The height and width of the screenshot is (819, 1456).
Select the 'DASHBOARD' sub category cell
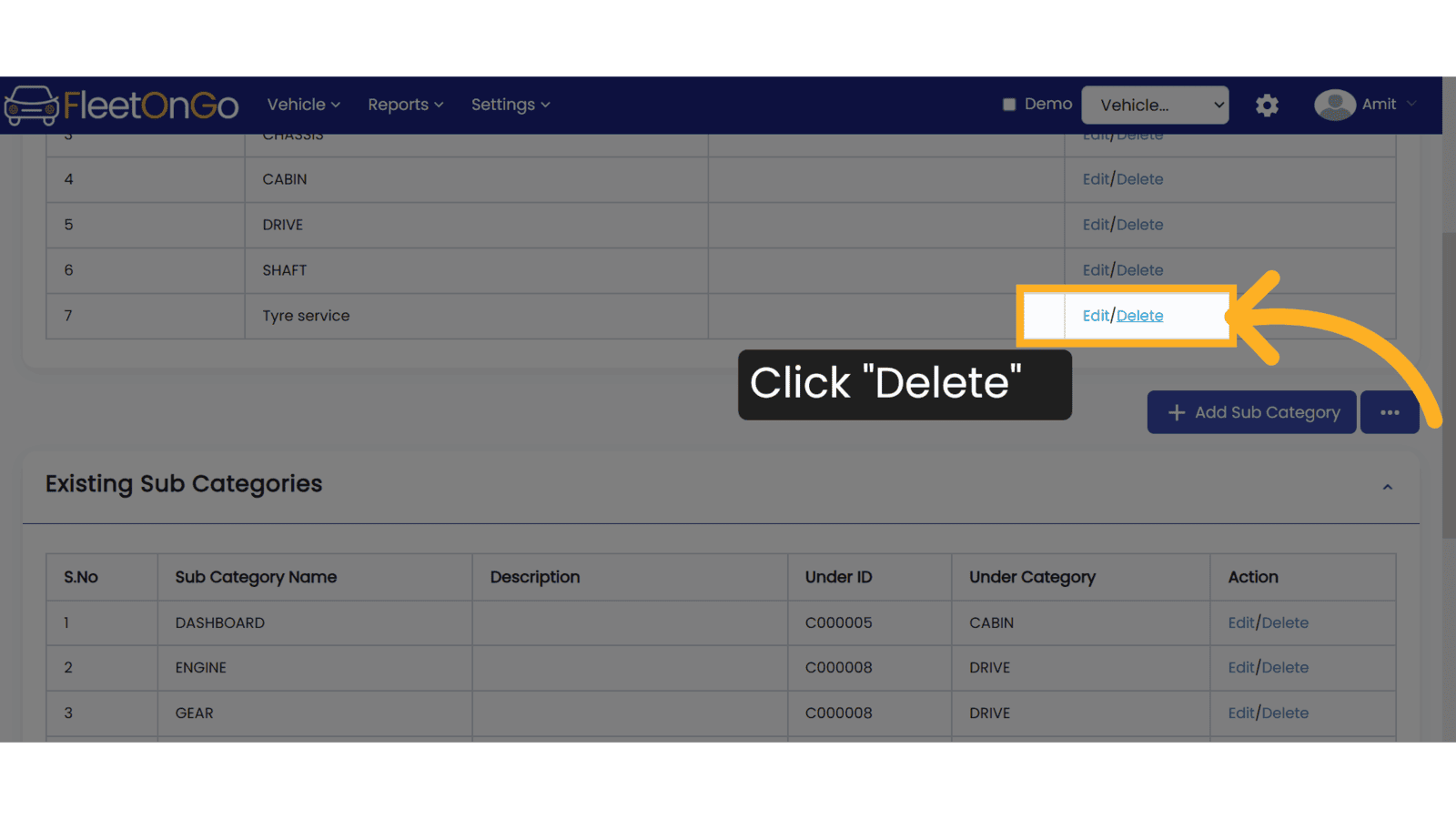click(x=315, y=622)
